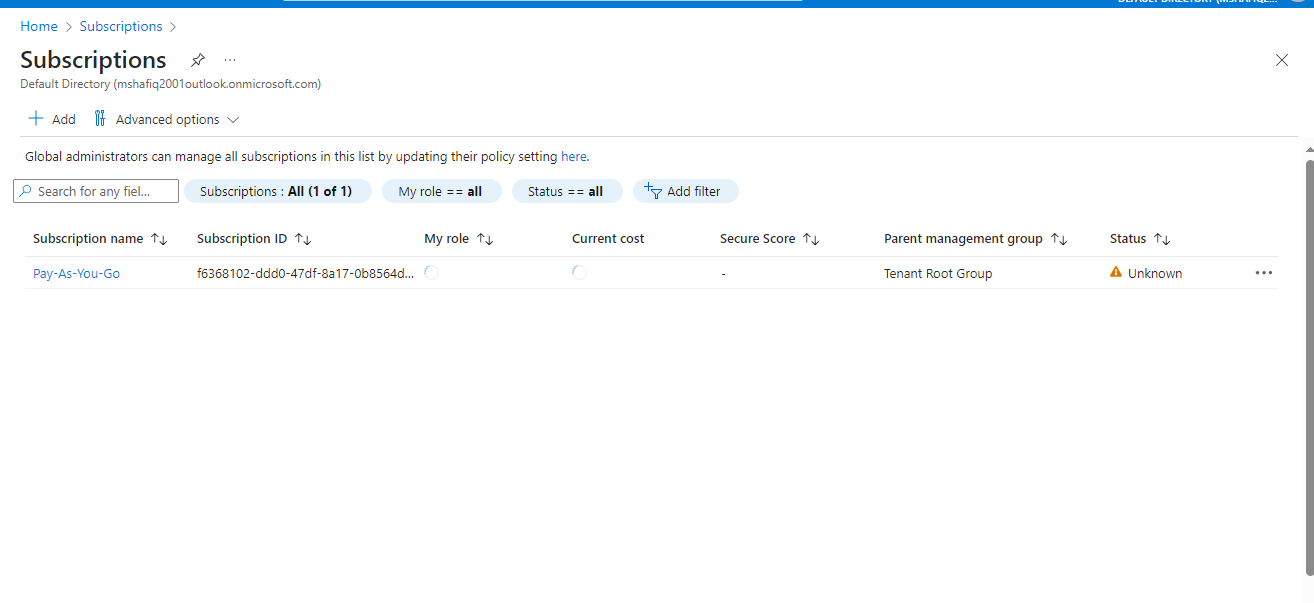This screenshot has height=603, width=1314.
Task: Open the Subscriptions : All filter pill
Action: tap(277, 191)
